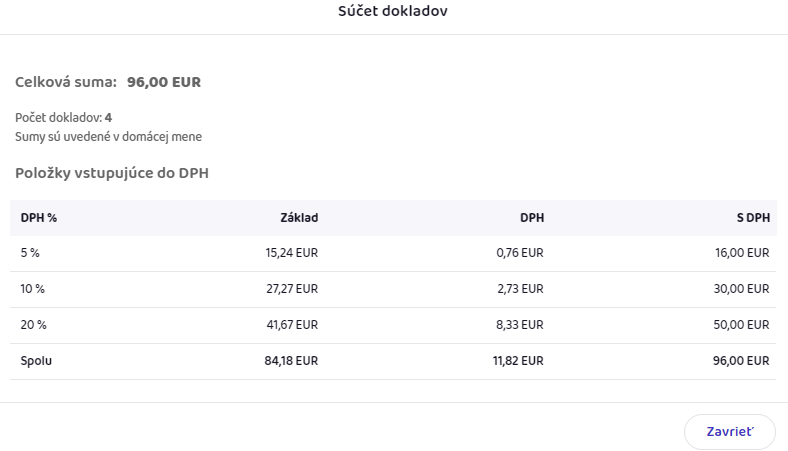
Task: Click the Celková suma 96,00 EUR text
Action: coord(108,82)
